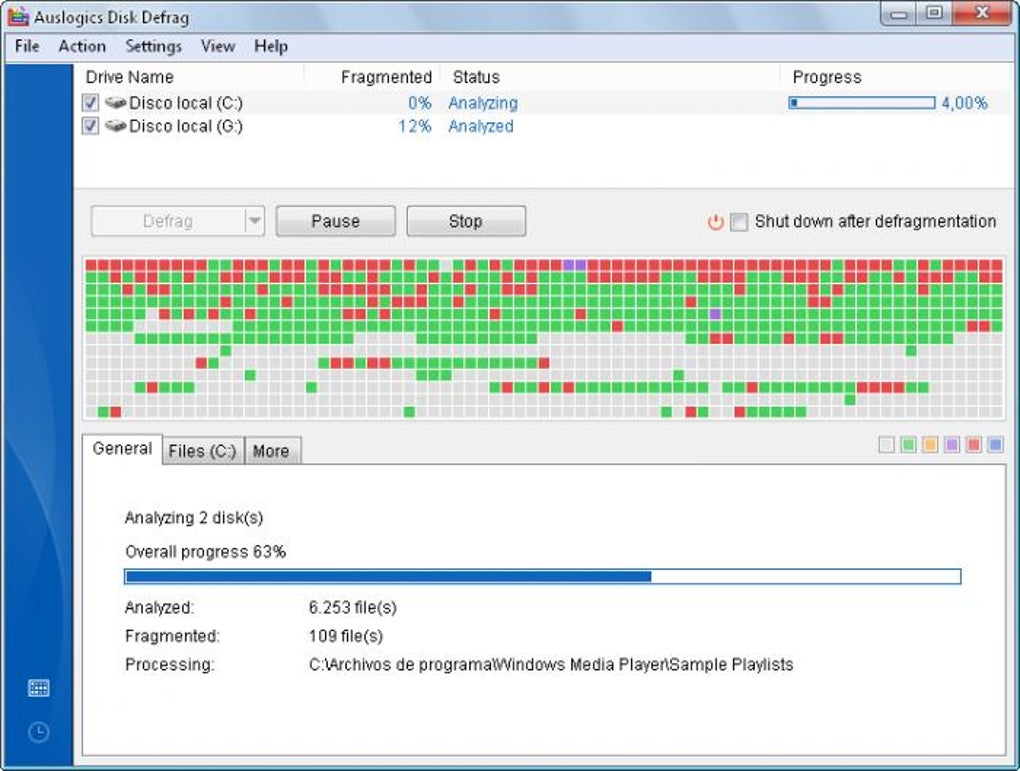
Task: Click the Analyzed status text for G:
Action: pyautogui.click(x=481, y=126)
